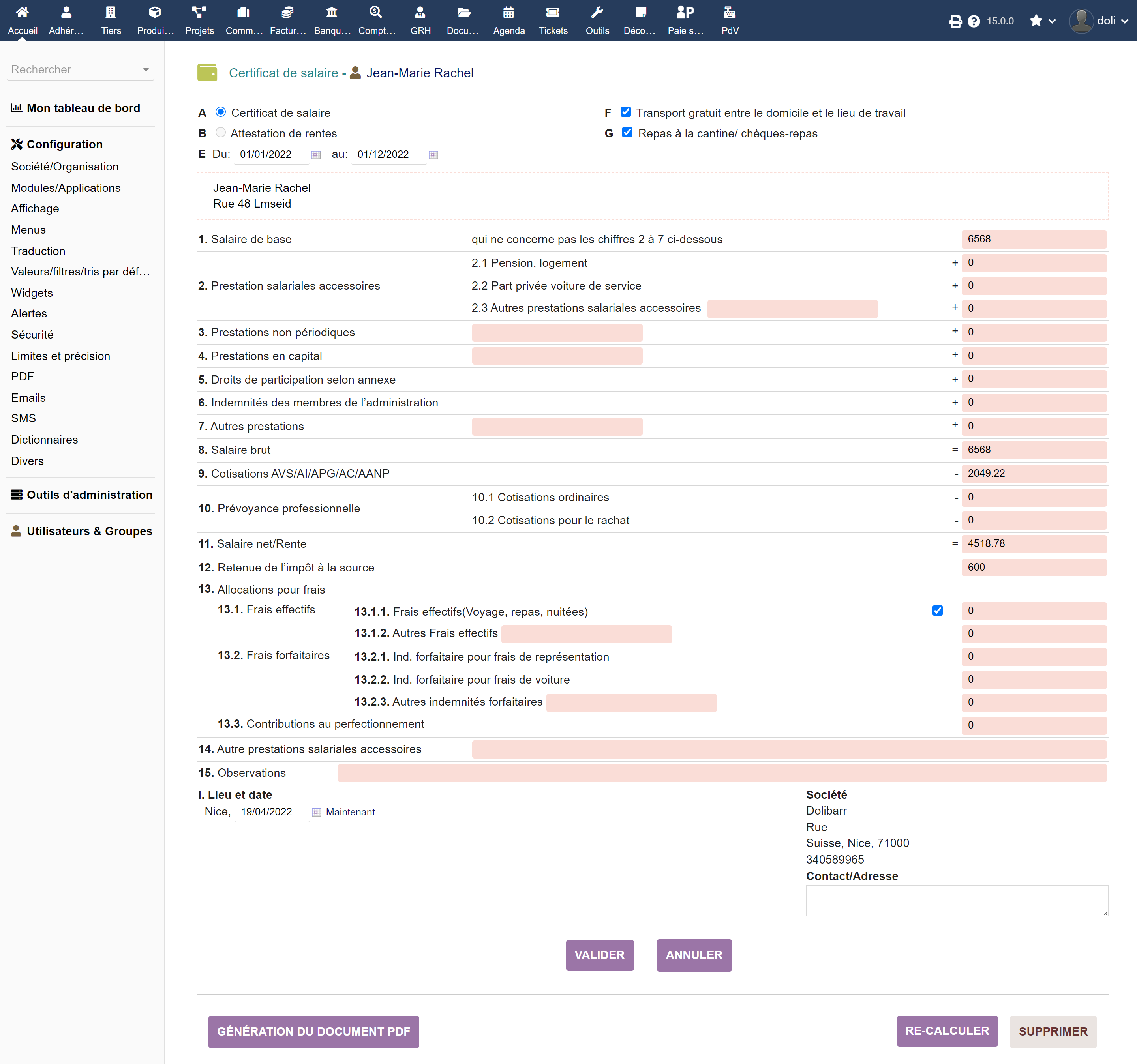The height and width of the screenshot is (1064, 1137).
Task: Open Dictionnaires in Configuration menu
Action: [x=44, y=440]
